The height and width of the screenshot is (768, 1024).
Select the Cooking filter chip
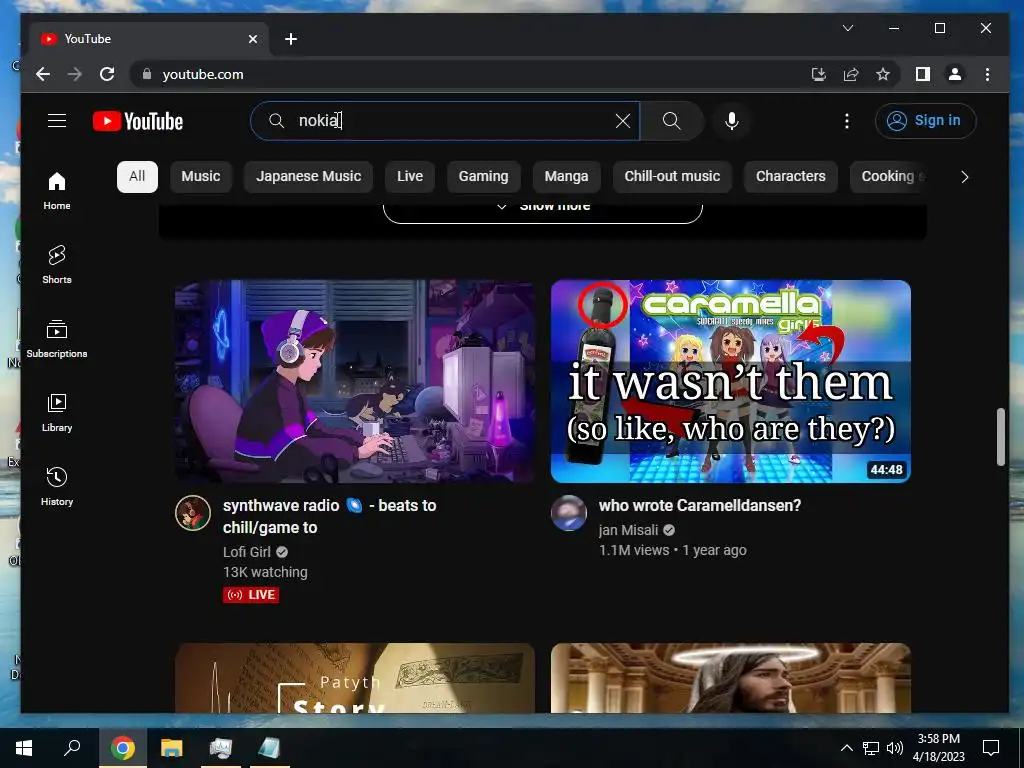tap(889, 176)
